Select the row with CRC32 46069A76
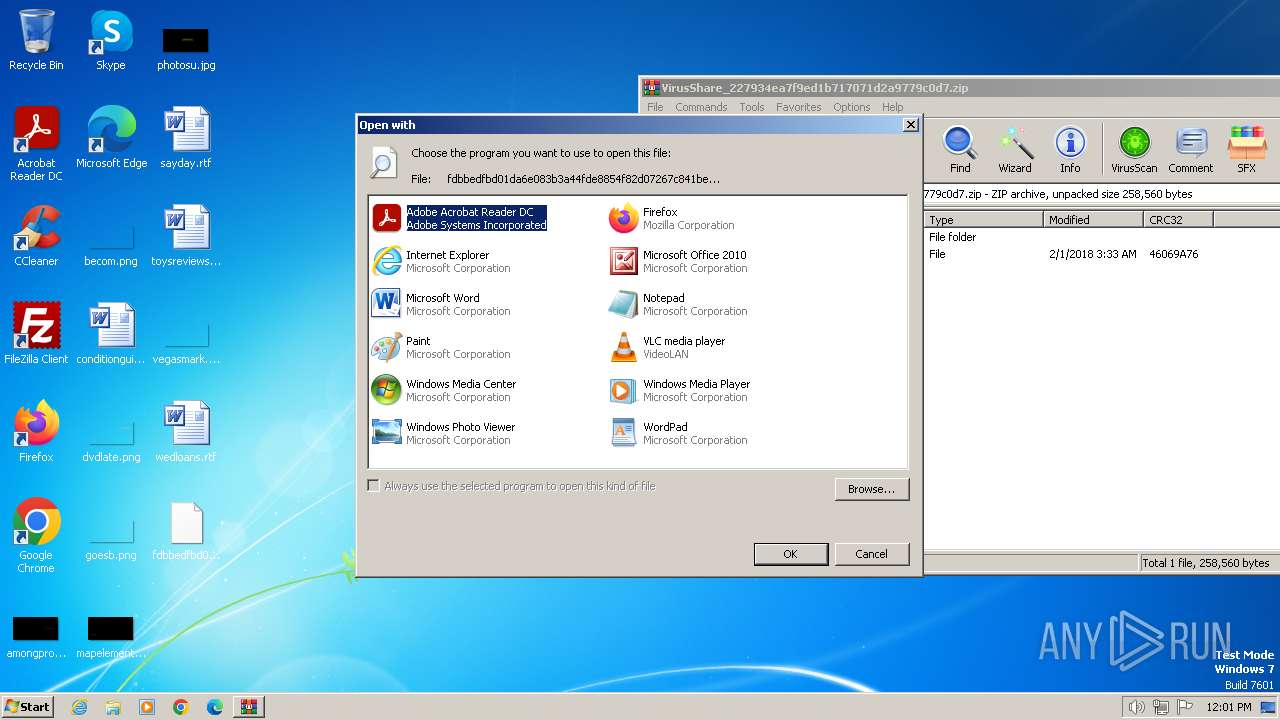 click(x=1101, y=254)
